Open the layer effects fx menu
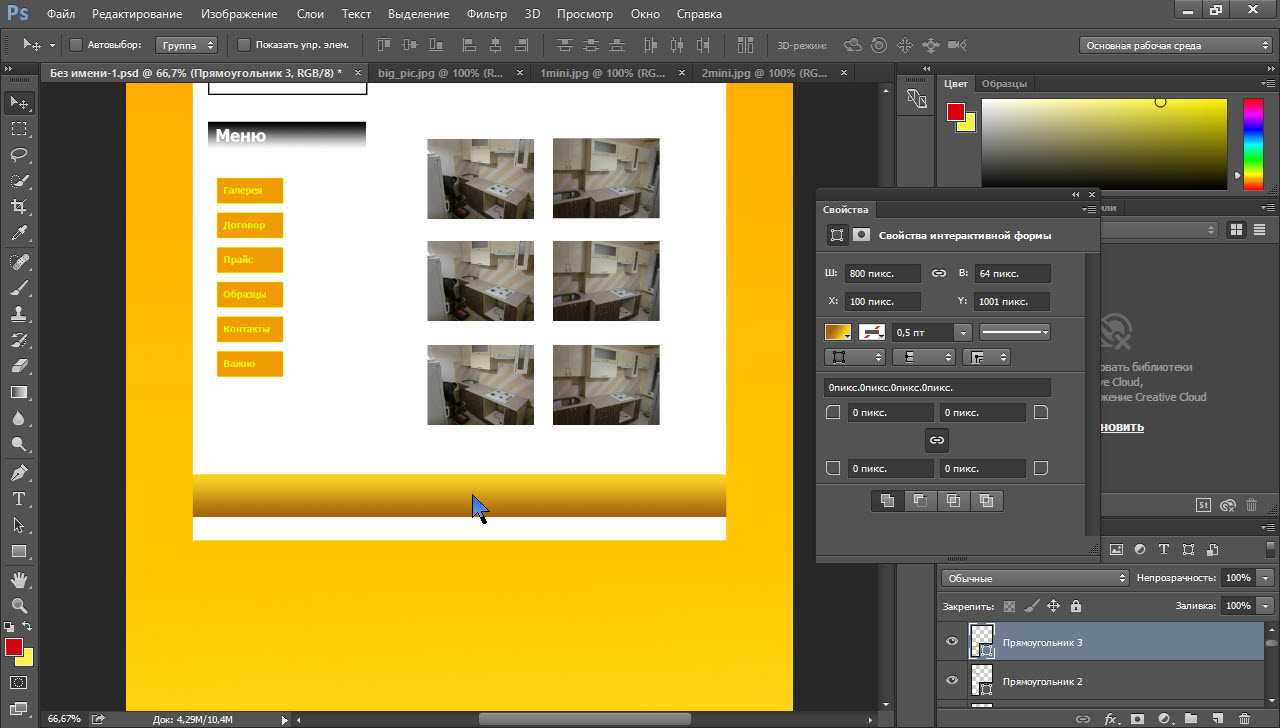This screenshot has width=1280, height=728. [1110, 718]
